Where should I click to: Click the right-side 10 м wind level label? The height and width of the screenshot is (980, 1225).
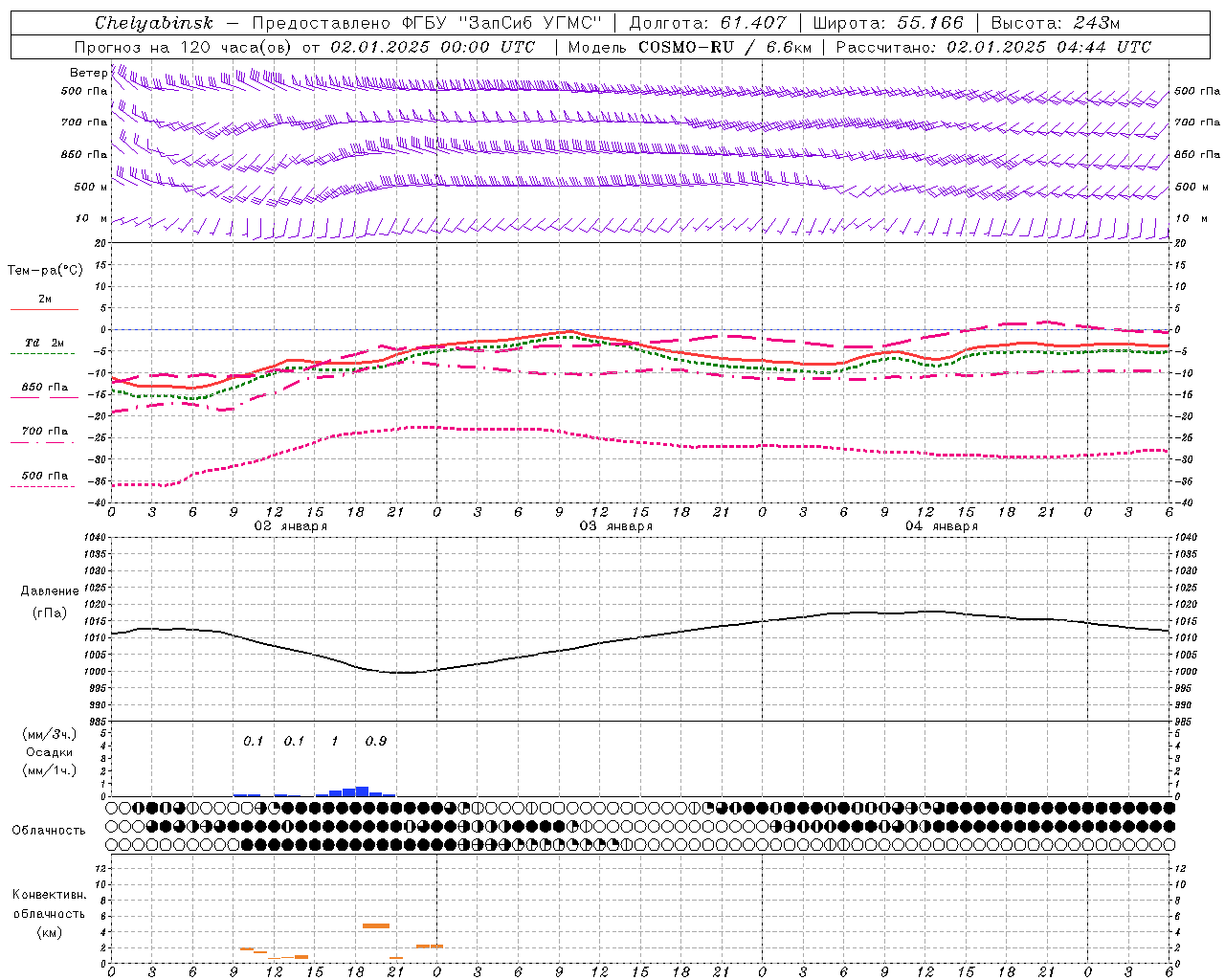pyautogui.click(x=1191, y=218)
